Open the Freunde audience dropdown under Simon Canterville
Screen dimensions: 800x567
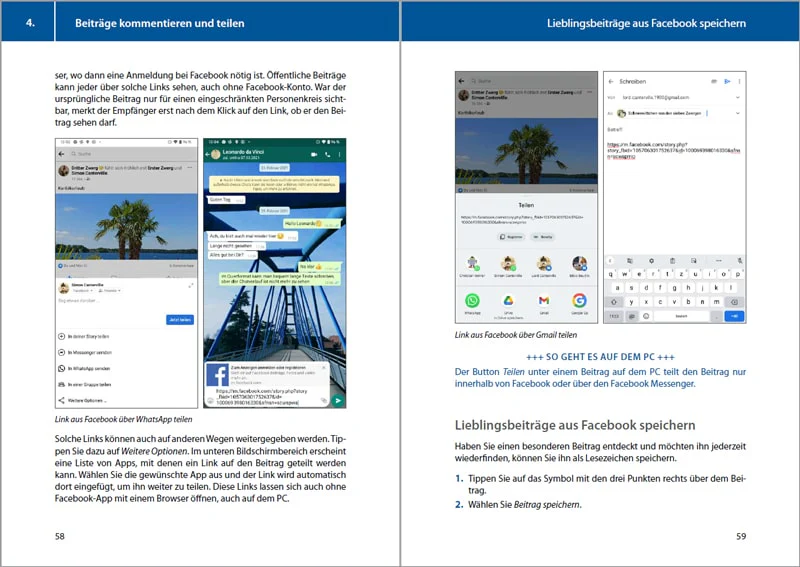pyautogui.click(x=109, y=290)
